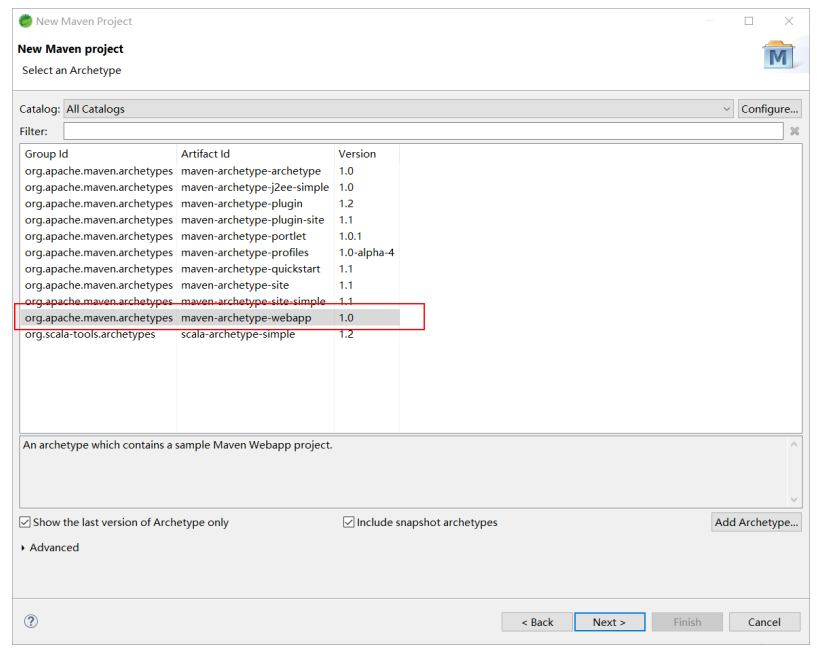Viewport: 831px width, 663px height.
Task: Click version 1.0.1 of the portlet archetype
Action: (x=350, y=236)
